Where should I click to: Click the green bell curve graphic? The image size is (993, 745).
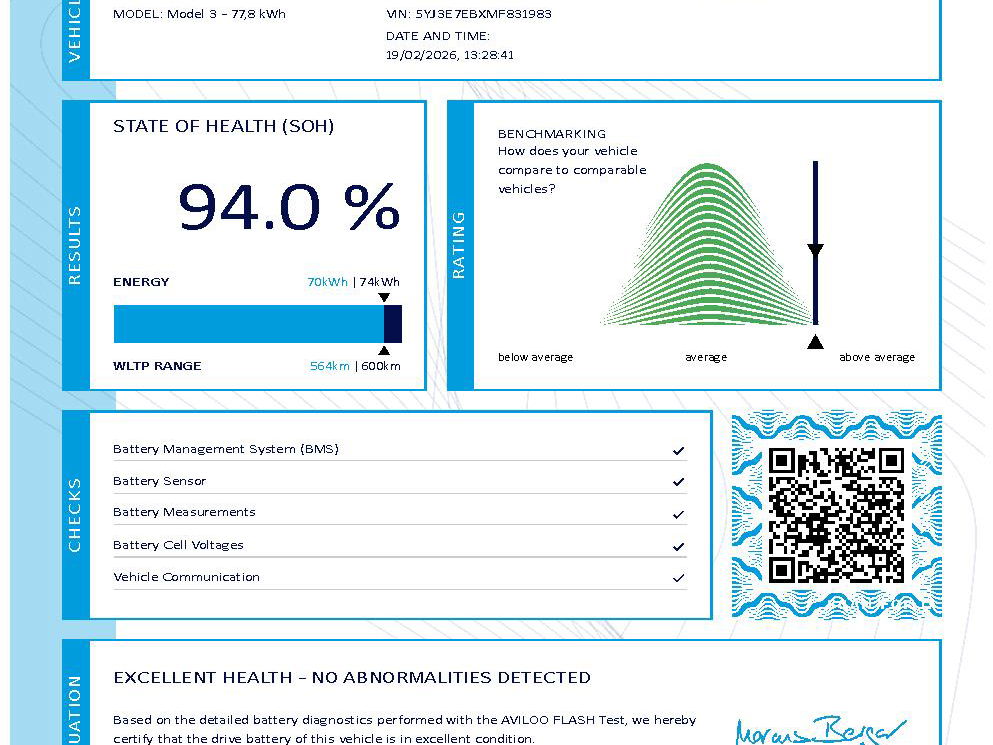706,250
